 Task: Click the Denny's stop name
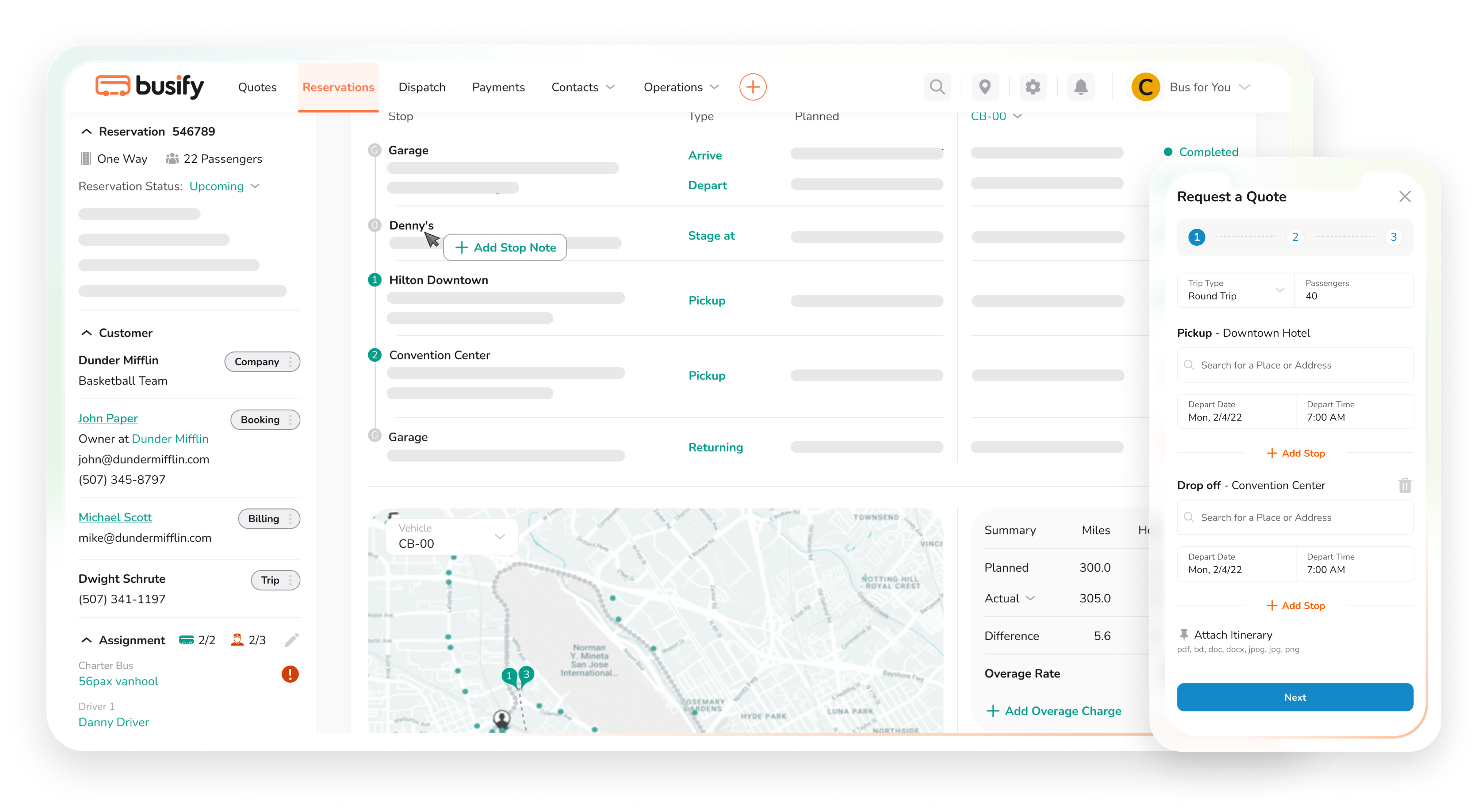coord(411,225)
